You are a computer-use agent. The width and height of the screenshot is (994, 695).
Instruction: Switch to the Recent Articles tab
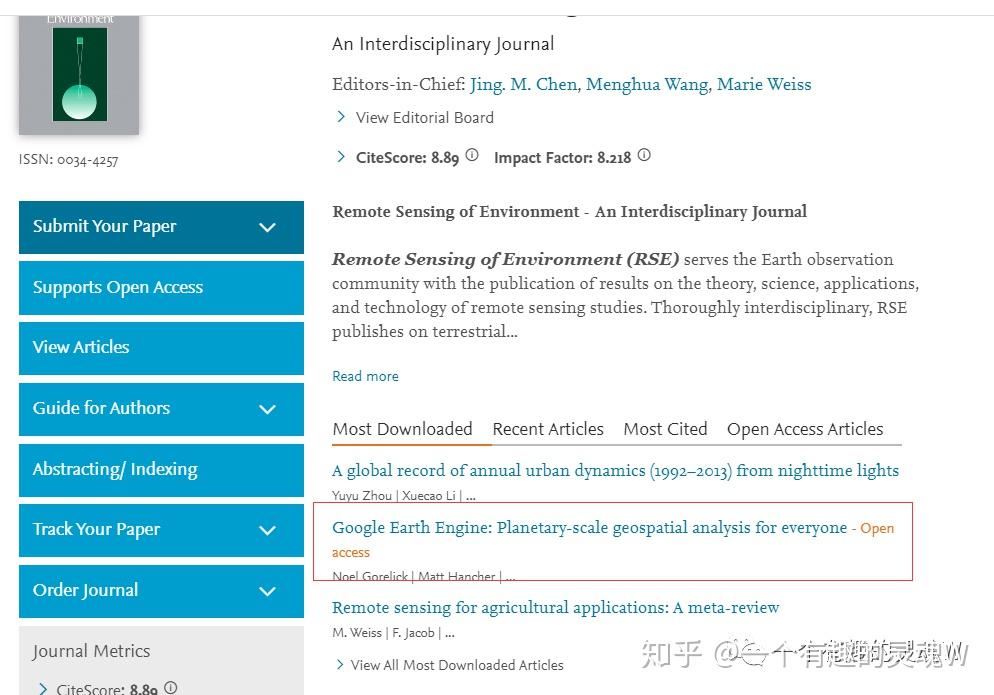click(x=548, y=429)
